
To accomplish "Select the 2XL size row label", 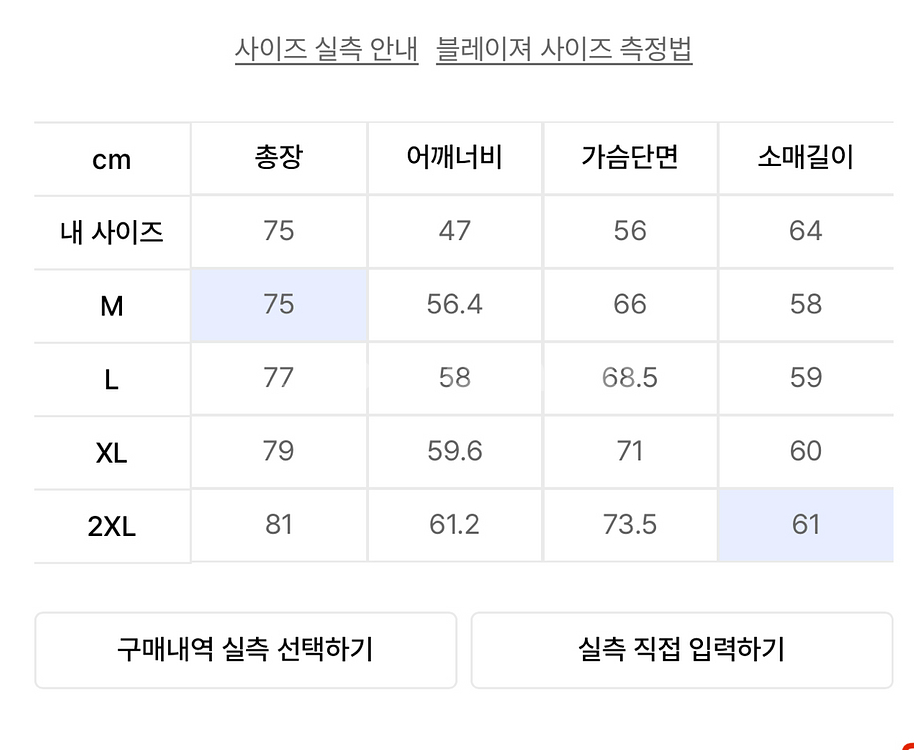I will pyautogui.click(x=112, y=526).
